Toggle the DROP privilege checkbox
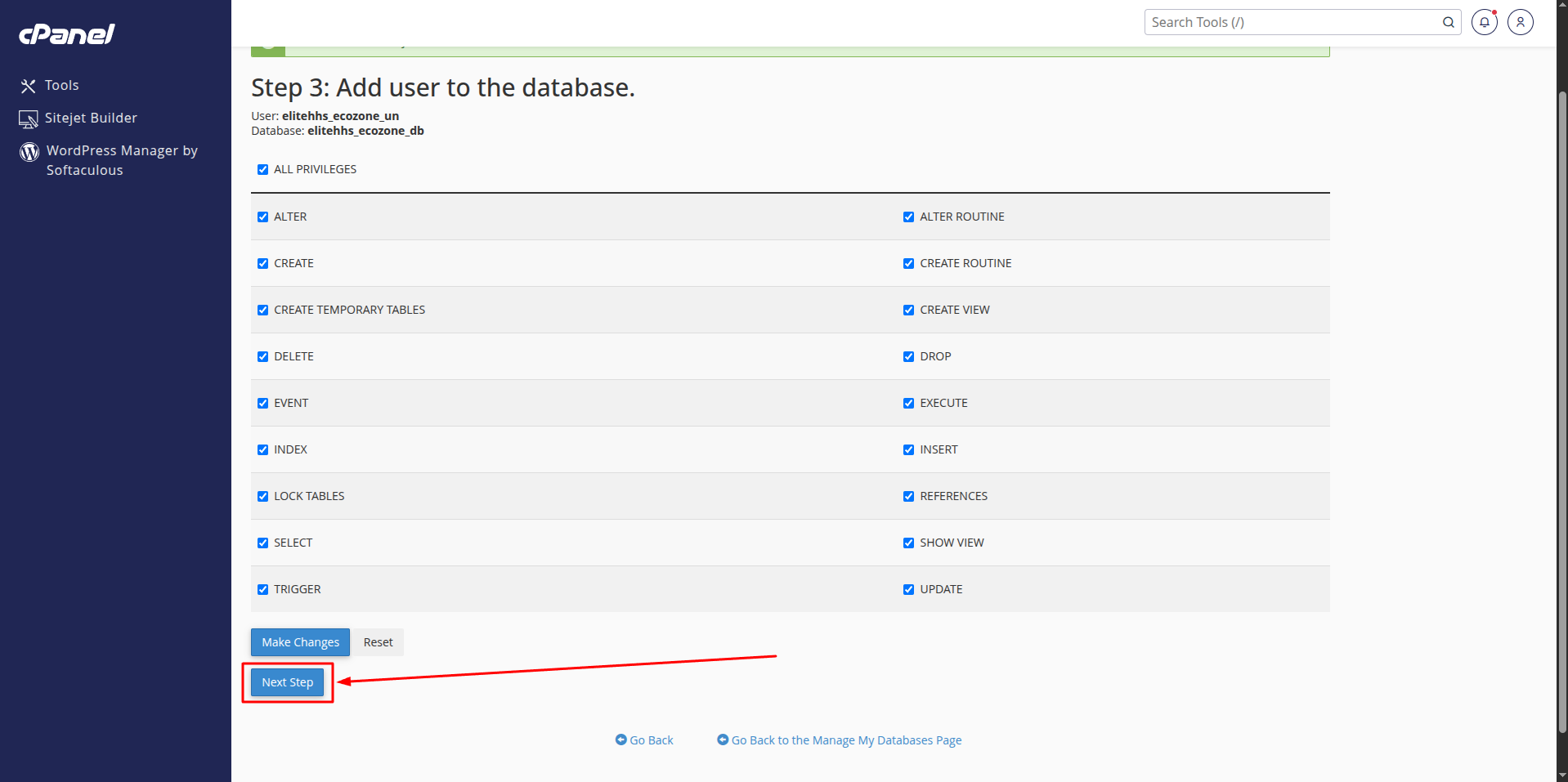Image resolution: width=1568 pixels, height=782 pixels. click(x=908, y=356)
